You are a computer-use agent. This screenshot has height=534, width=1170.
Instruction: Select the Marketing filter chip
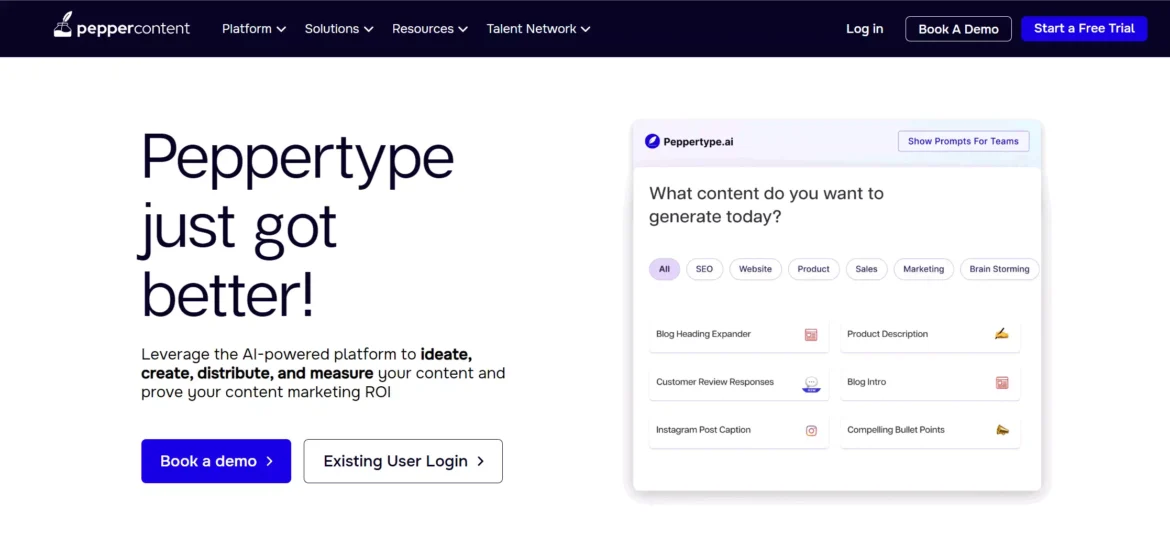click(x=923, y=269)
